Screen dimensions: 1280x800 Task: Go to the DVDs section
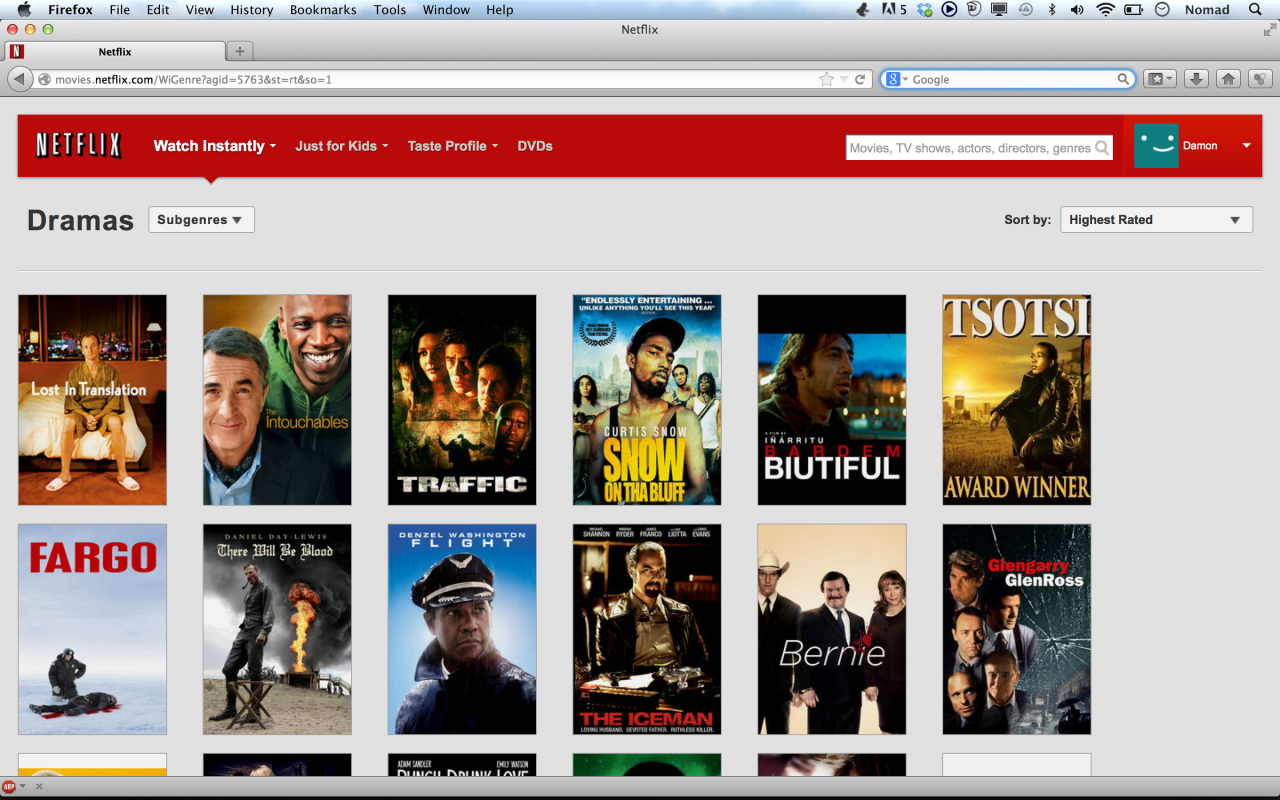coord(535,146)
